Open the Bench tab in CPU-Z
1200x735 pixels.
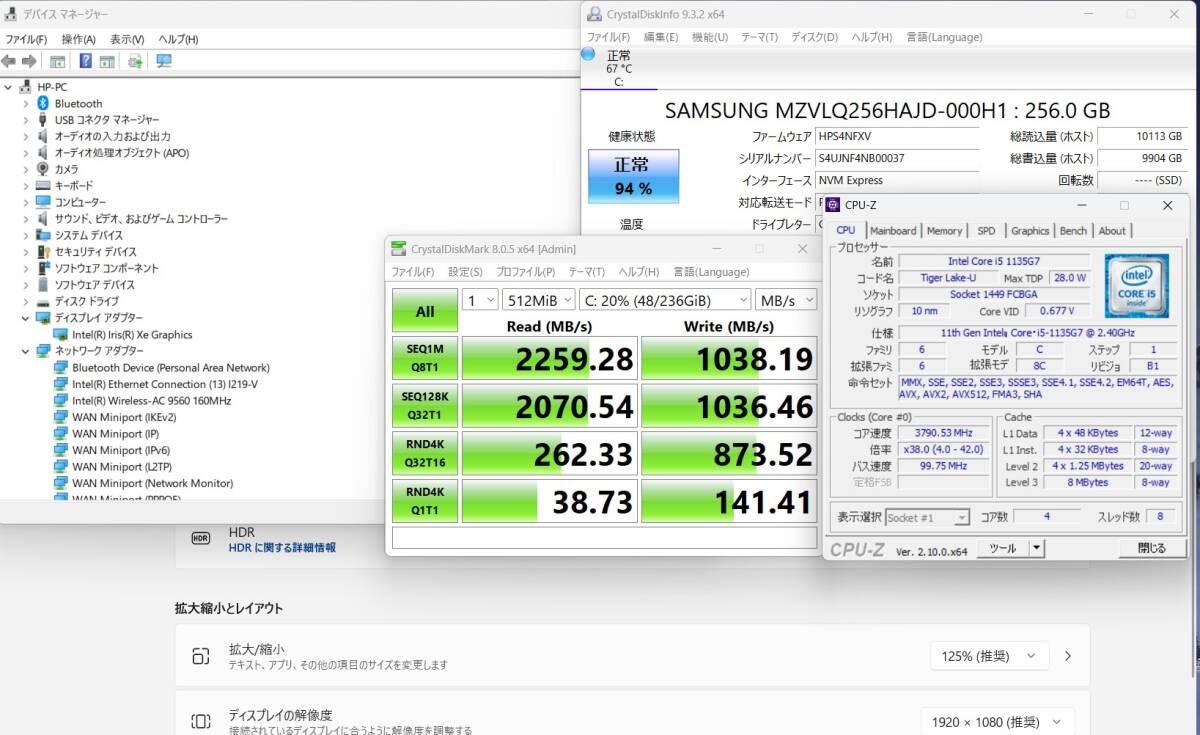click(1073, 231)
